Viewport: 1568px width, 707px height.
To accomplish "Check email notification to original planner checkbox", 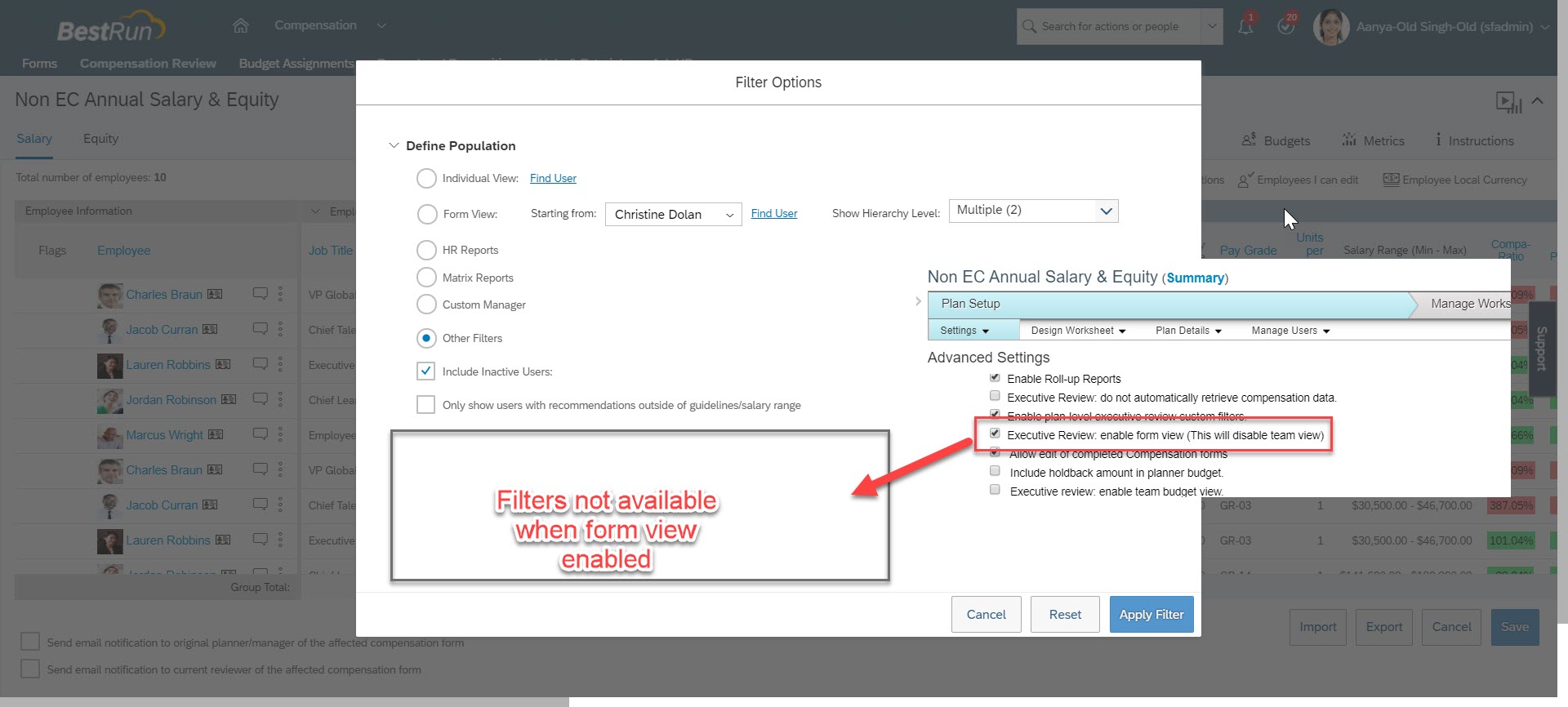I will 30,642.
